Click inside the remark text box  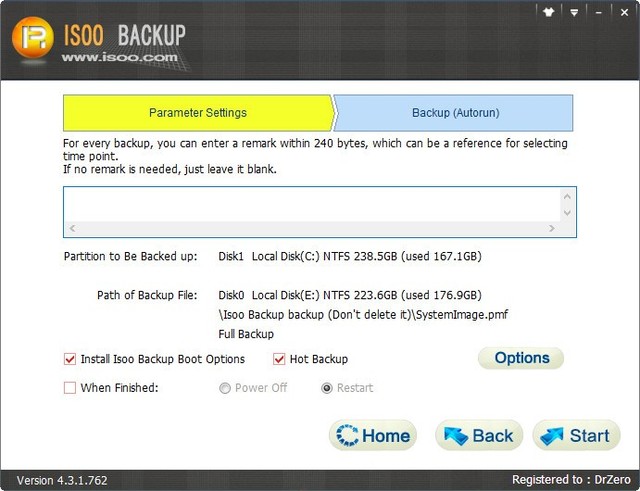[x=310, y=210]
